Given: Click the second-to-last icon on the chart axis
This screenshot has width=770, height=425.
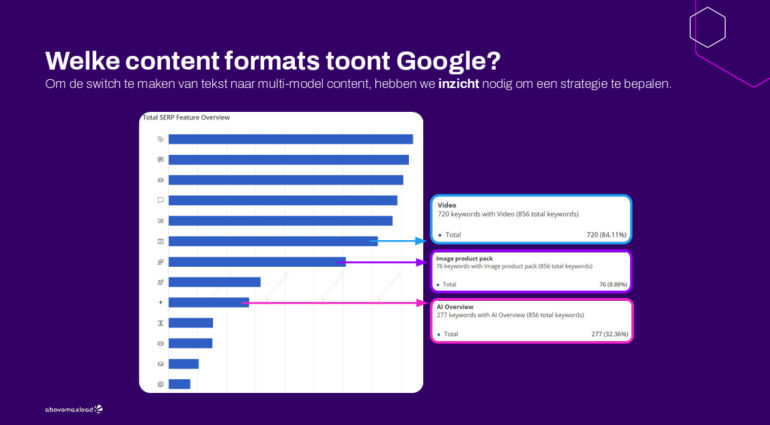Looking at the screenshot, I should (160, 364).
